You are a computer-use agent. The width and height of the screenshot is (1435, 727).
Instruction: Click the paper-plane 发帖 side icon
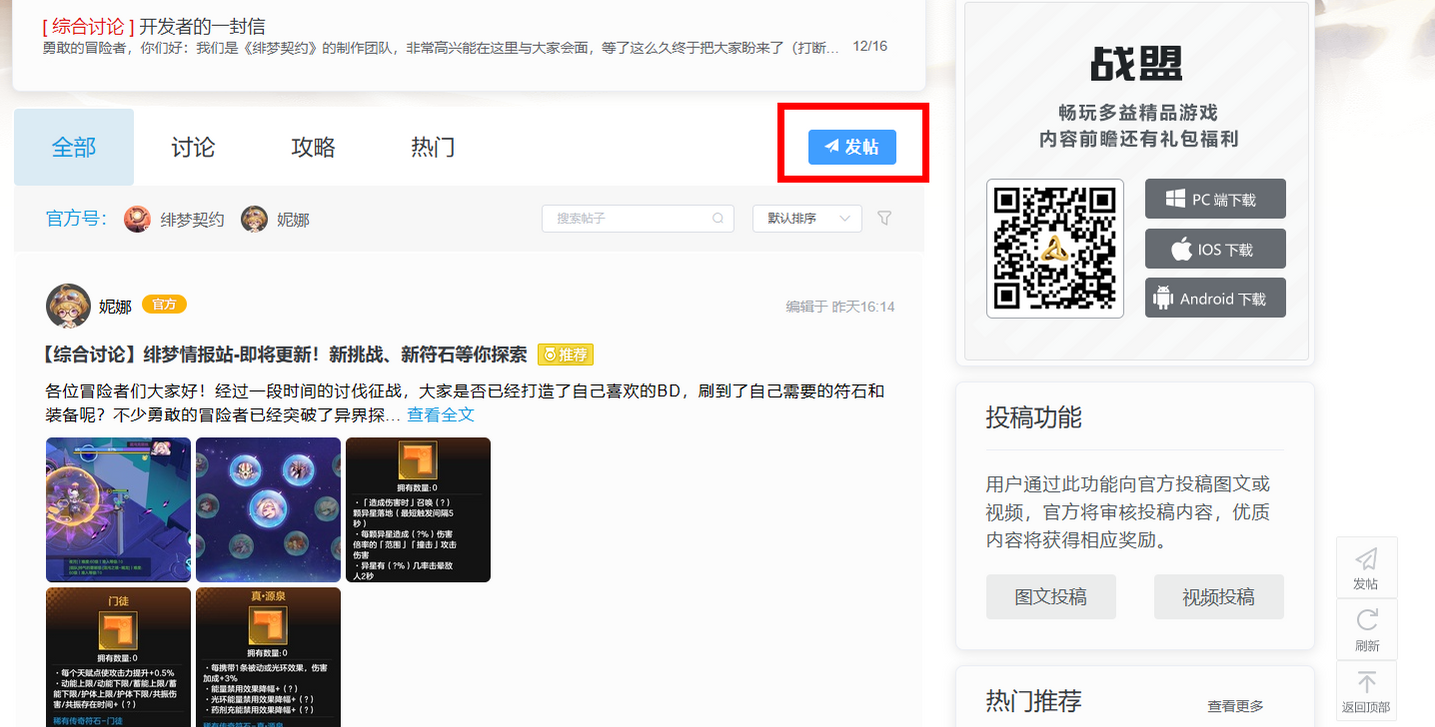click(x=1366, y=559)
